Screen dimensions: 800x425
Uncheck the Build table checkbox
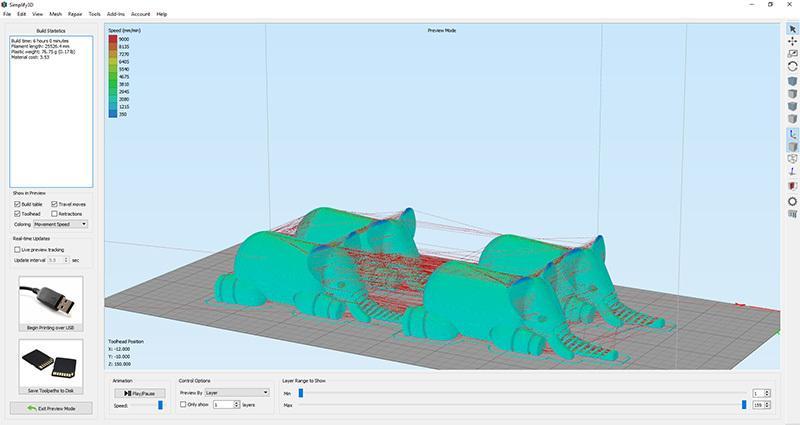18,204
